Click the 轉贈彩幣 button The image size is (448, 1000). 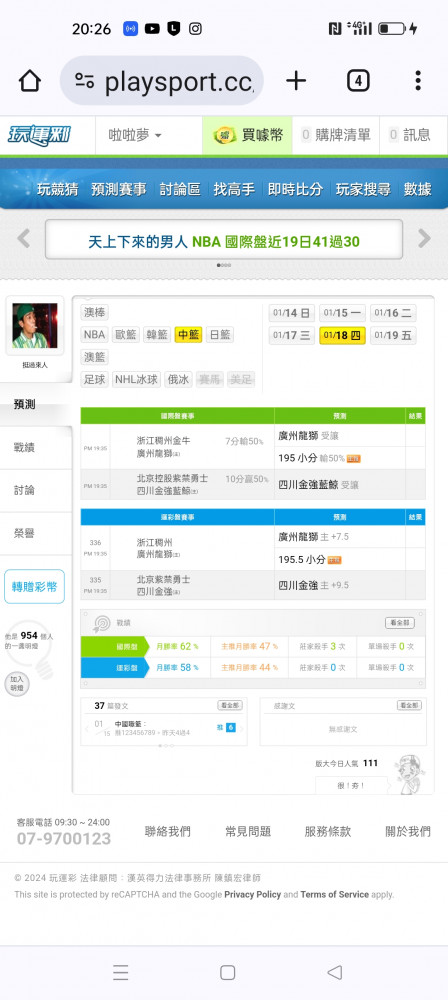(x=34, y=587)
